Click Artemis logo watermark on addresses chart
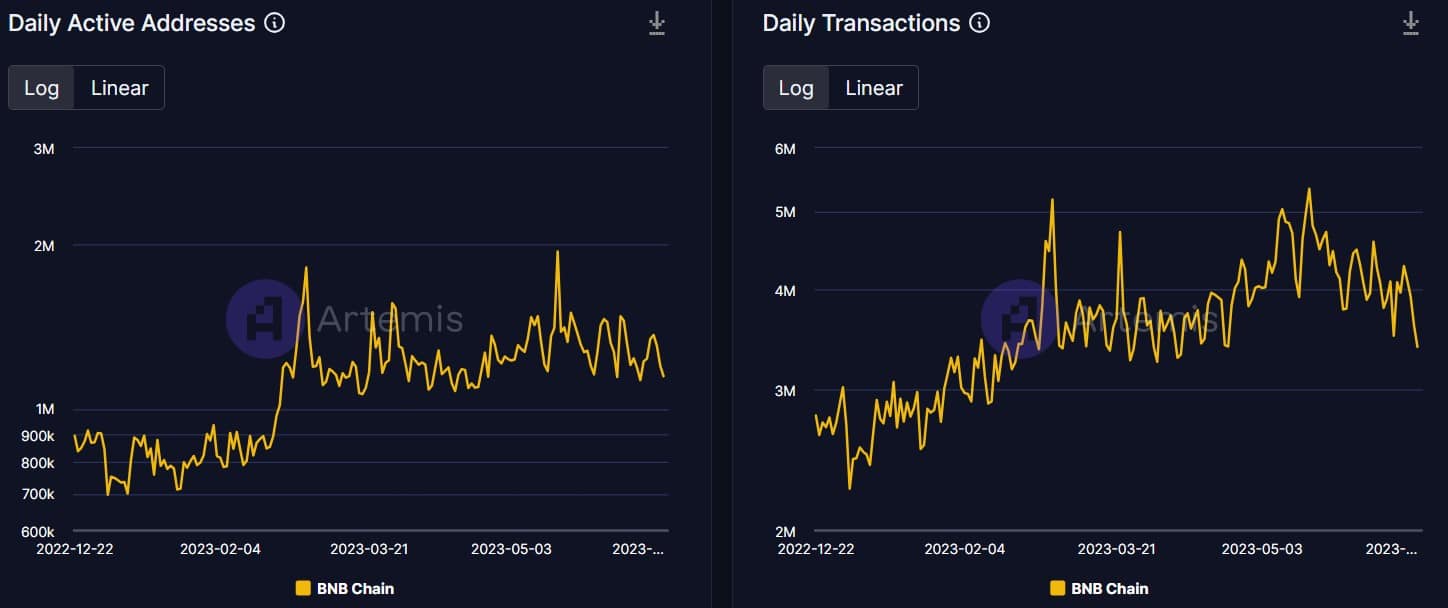Viewport: 1448px width, 608px height. point(263,318)
